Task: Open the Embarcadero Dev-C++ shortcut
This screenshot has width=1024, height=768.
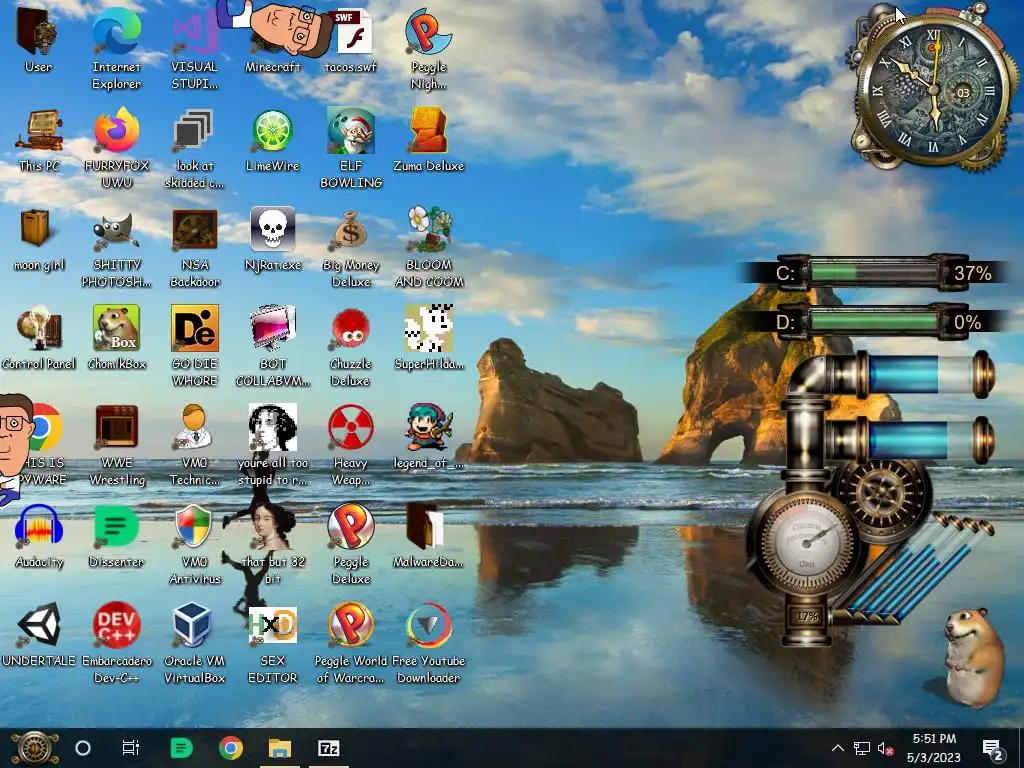Action: (x=116, y=625)
